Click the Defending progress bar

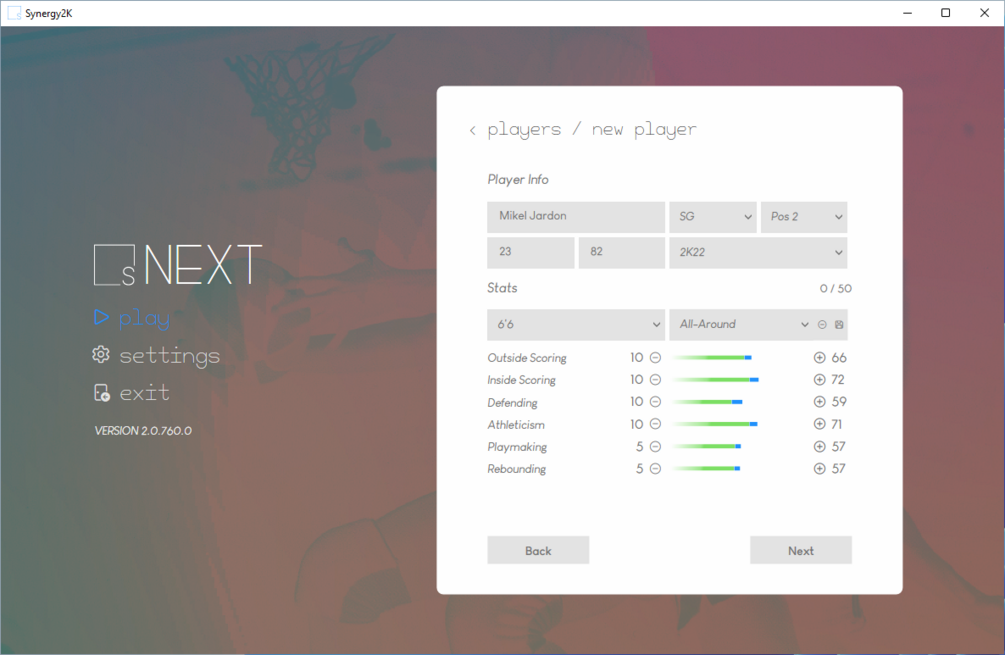coord(708,402)
